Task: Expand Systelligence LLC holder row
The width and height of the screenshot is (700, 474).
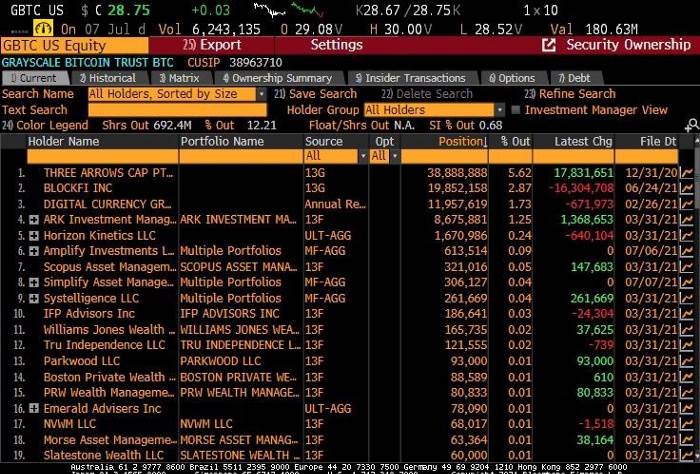Action: 34,299
